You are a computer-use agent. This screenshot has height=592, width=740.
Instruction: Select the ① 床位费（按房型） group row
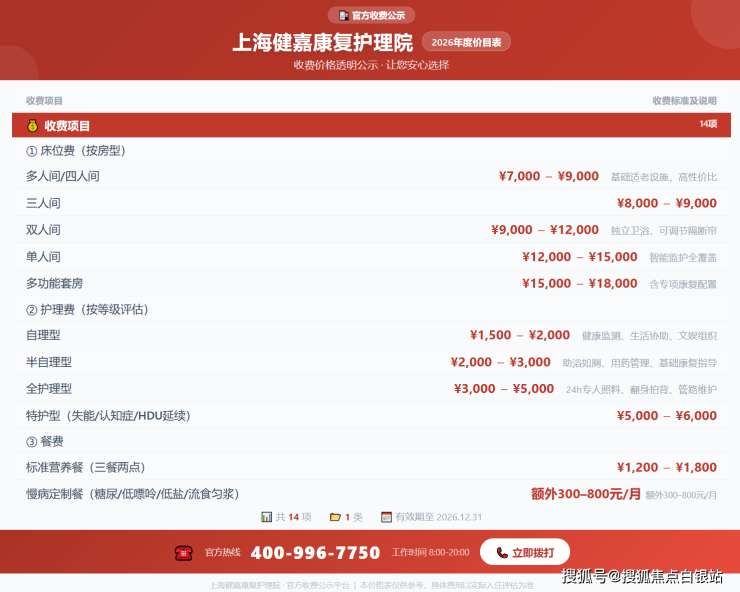click(371, 150)
